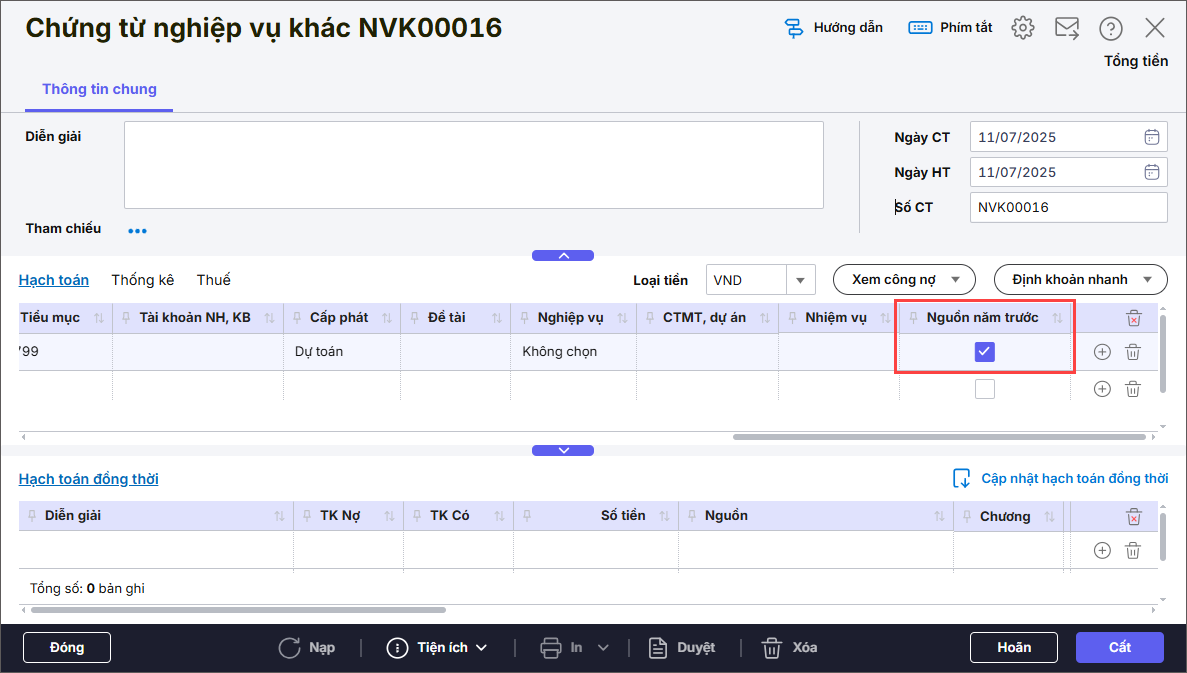Add row after the Dự toán line
Screen dimensions: 1187x673
pos(1102,352)
